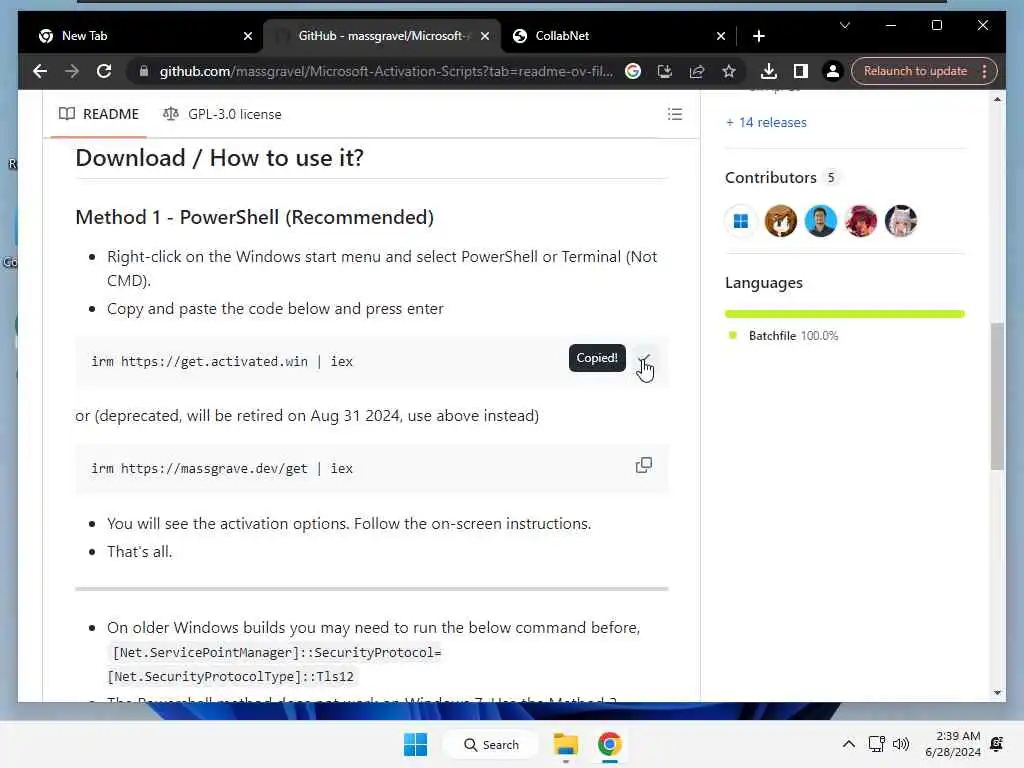Image resolution: width=1024 pixels, height=768 pixels.
Task: Copy the massgrave.dev/get command
Action: (x=643, y=466)
